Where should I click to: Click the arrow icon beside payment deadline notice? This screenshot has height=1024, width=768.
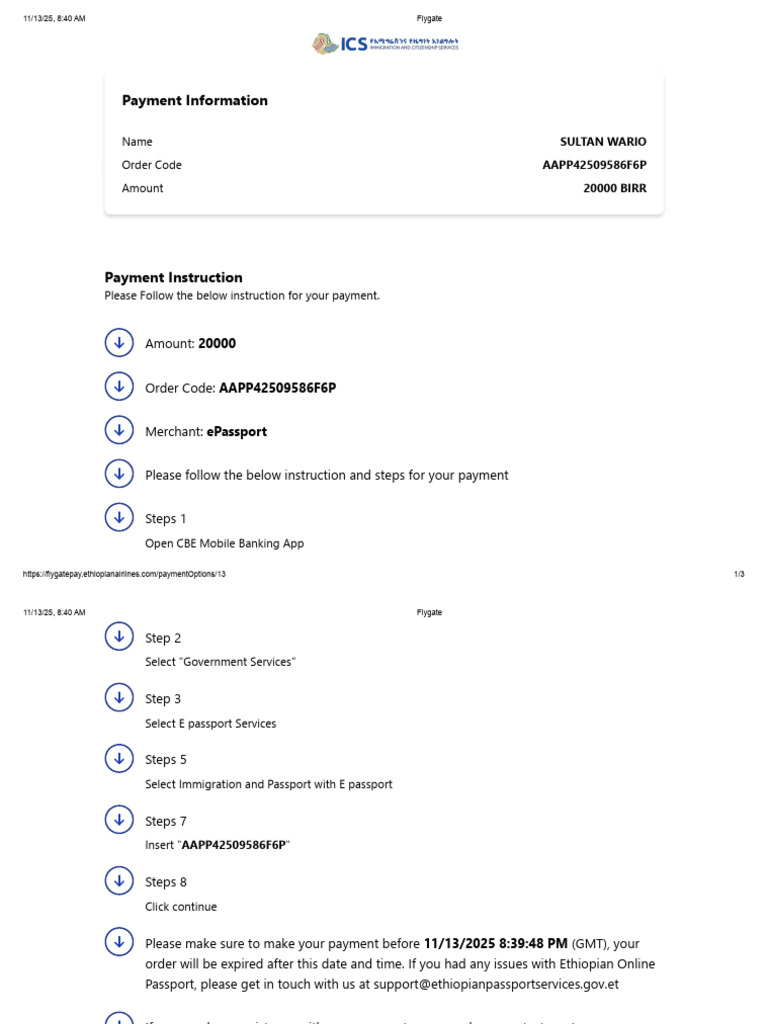119,942
